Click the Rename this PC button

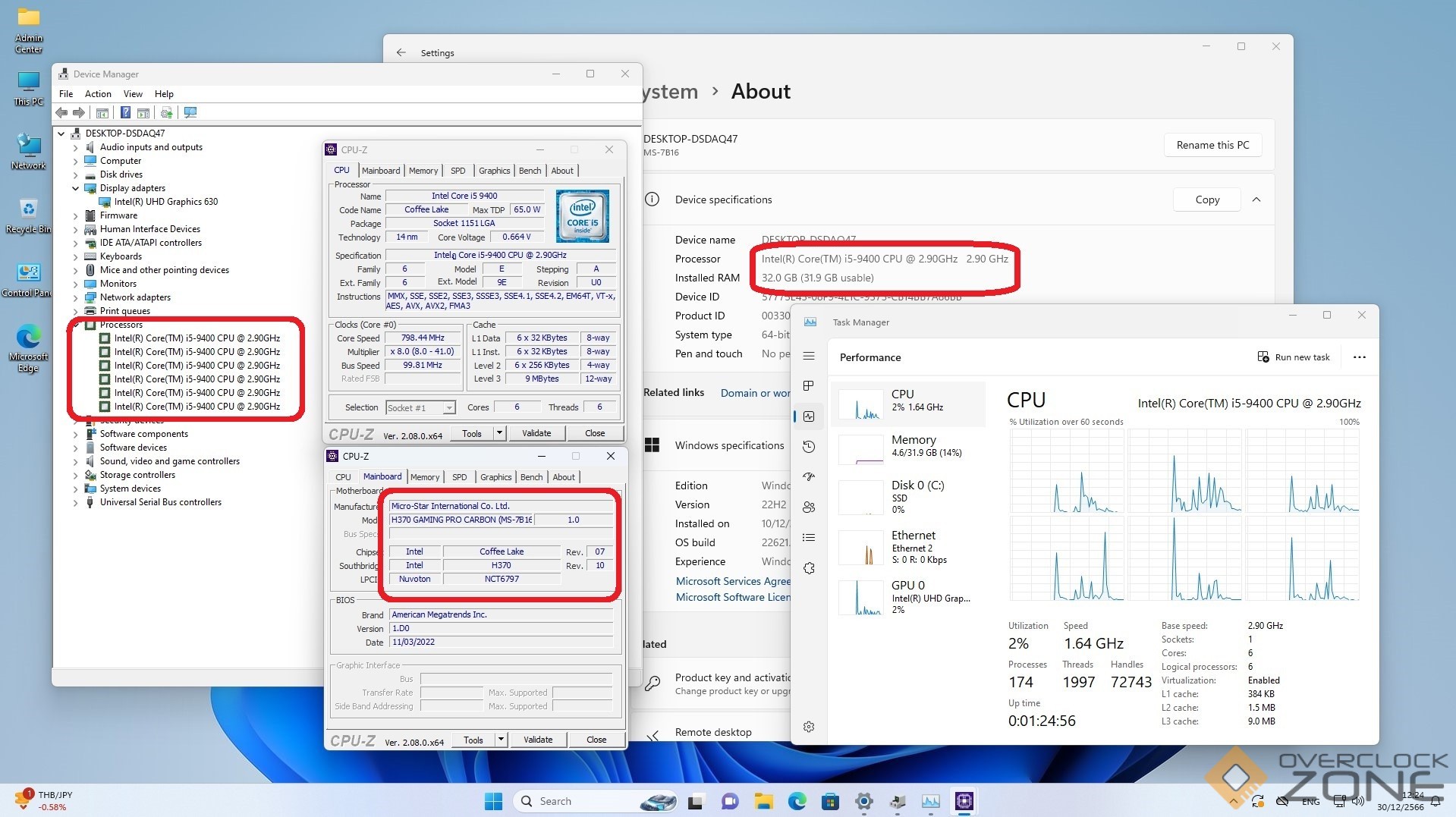(1212, 145)
